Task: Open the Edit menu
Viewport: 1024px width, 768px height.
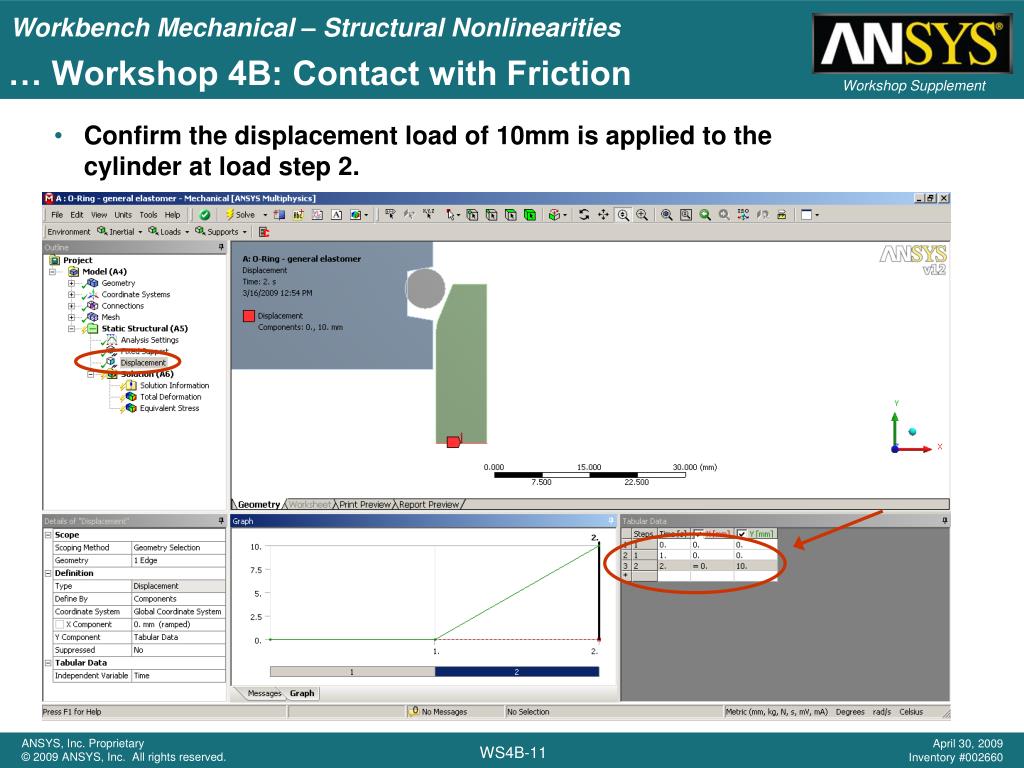Action: [x=76, y=215]
